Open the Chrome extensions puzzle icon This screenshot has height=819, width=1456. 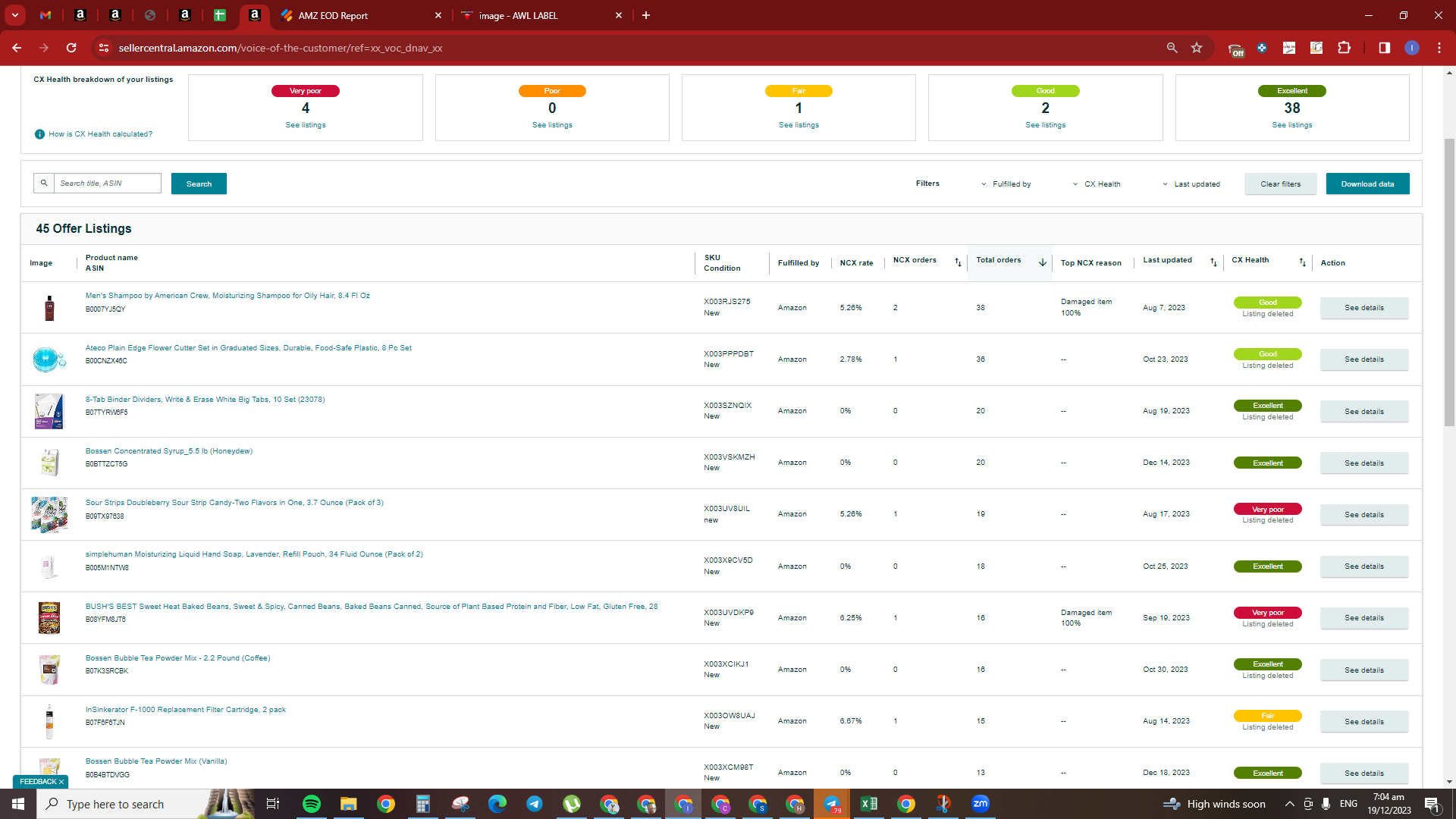click(1344, 48)
